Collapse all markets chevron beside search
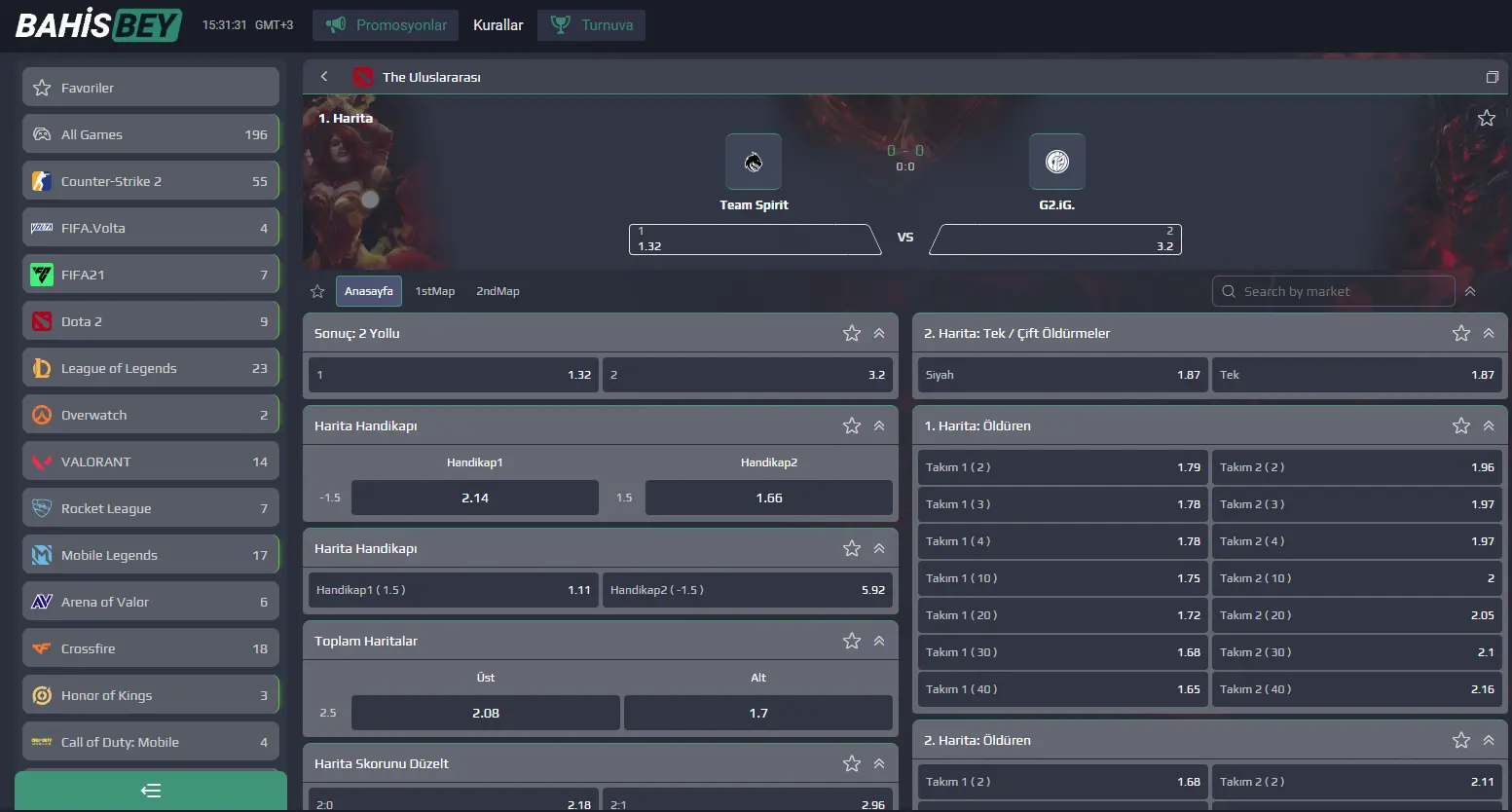The image size is (1512, 812). [1470, 291]
